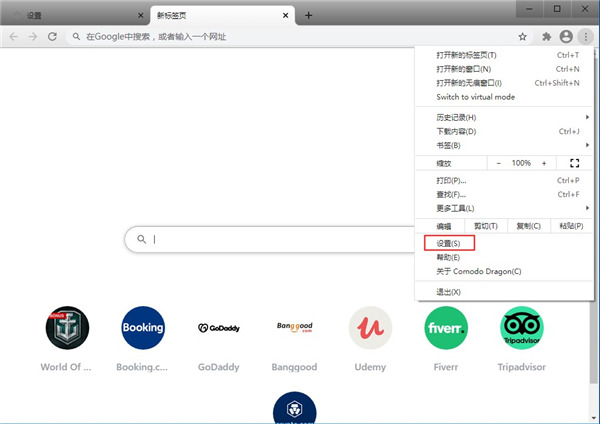
Task: Click the bookmark star icon
Action: (522, 36)
